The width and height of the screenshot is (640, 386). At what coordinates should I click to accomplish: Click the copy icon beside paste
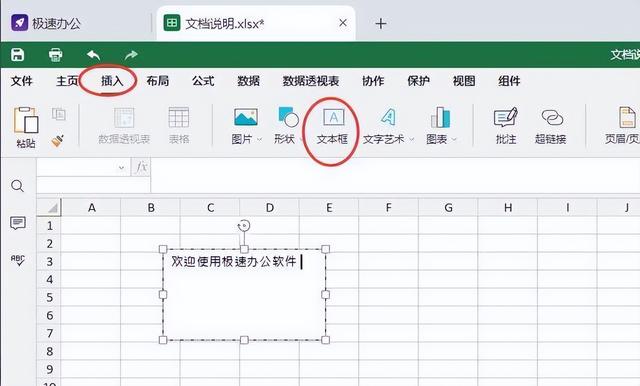click(59, 114)
